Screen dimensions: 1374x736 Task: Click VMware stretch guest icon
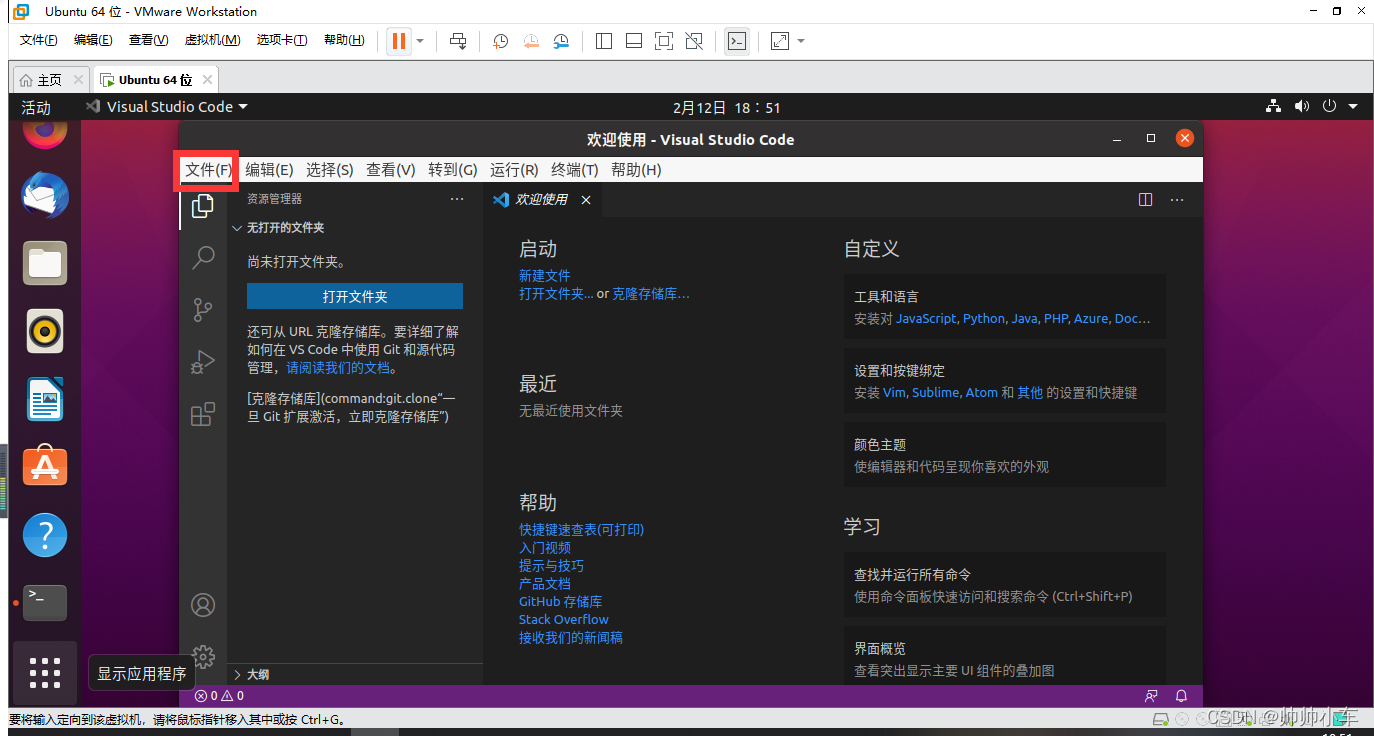tap(780, 41)
